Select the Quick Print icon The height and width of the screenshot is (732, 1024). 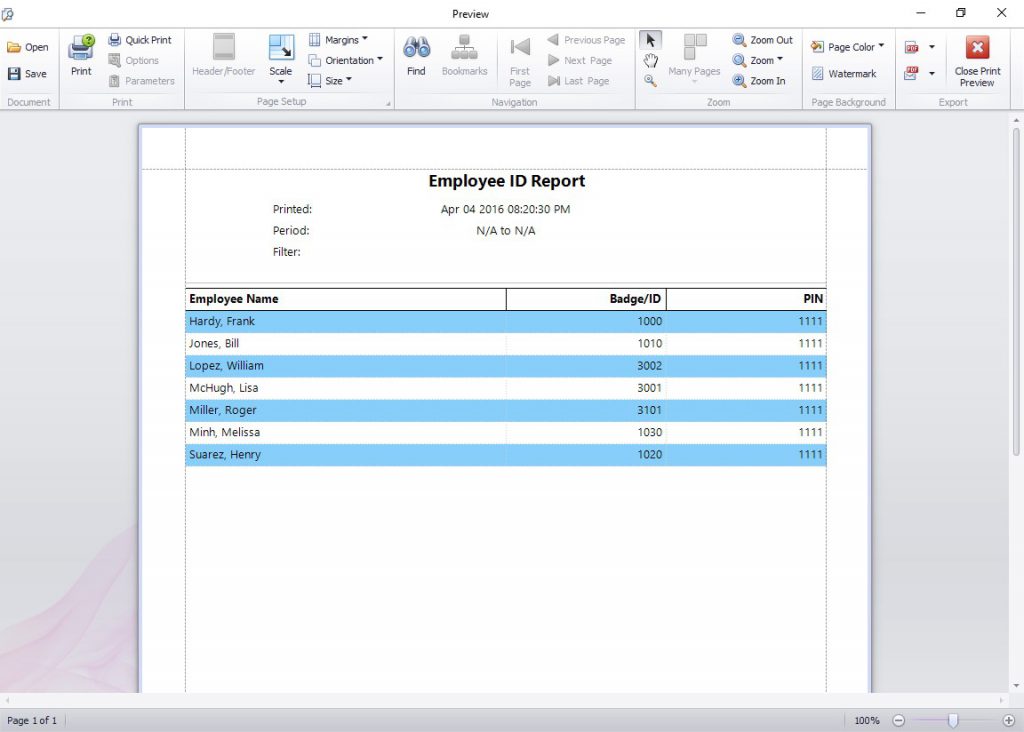(x=112, y=39)
